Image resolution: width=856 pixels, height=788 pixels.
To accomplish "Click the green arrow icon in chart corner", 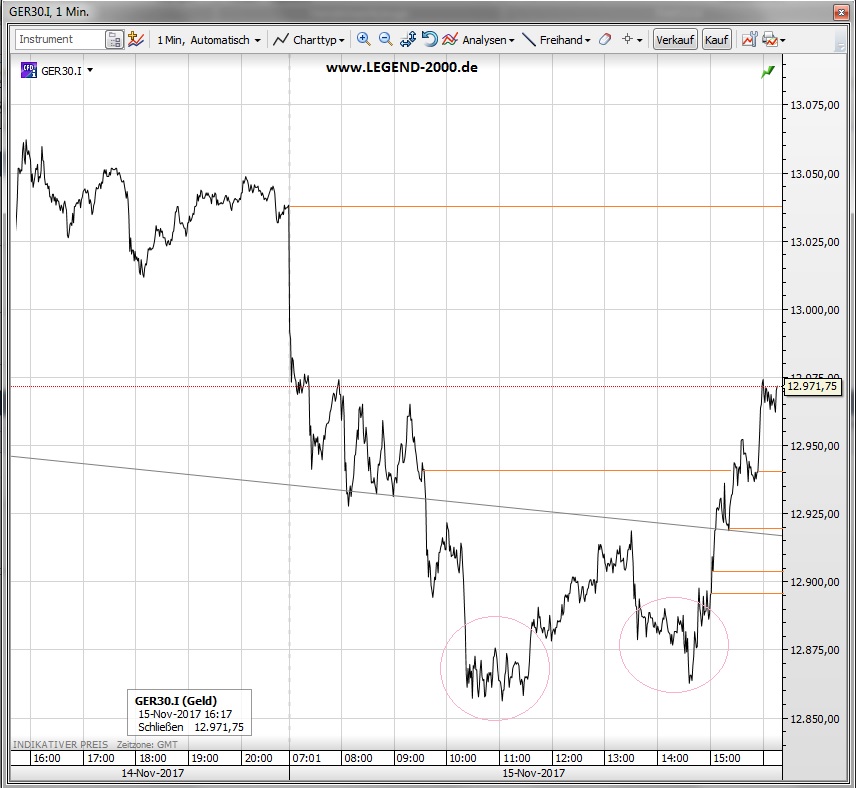I will (767, 72).
